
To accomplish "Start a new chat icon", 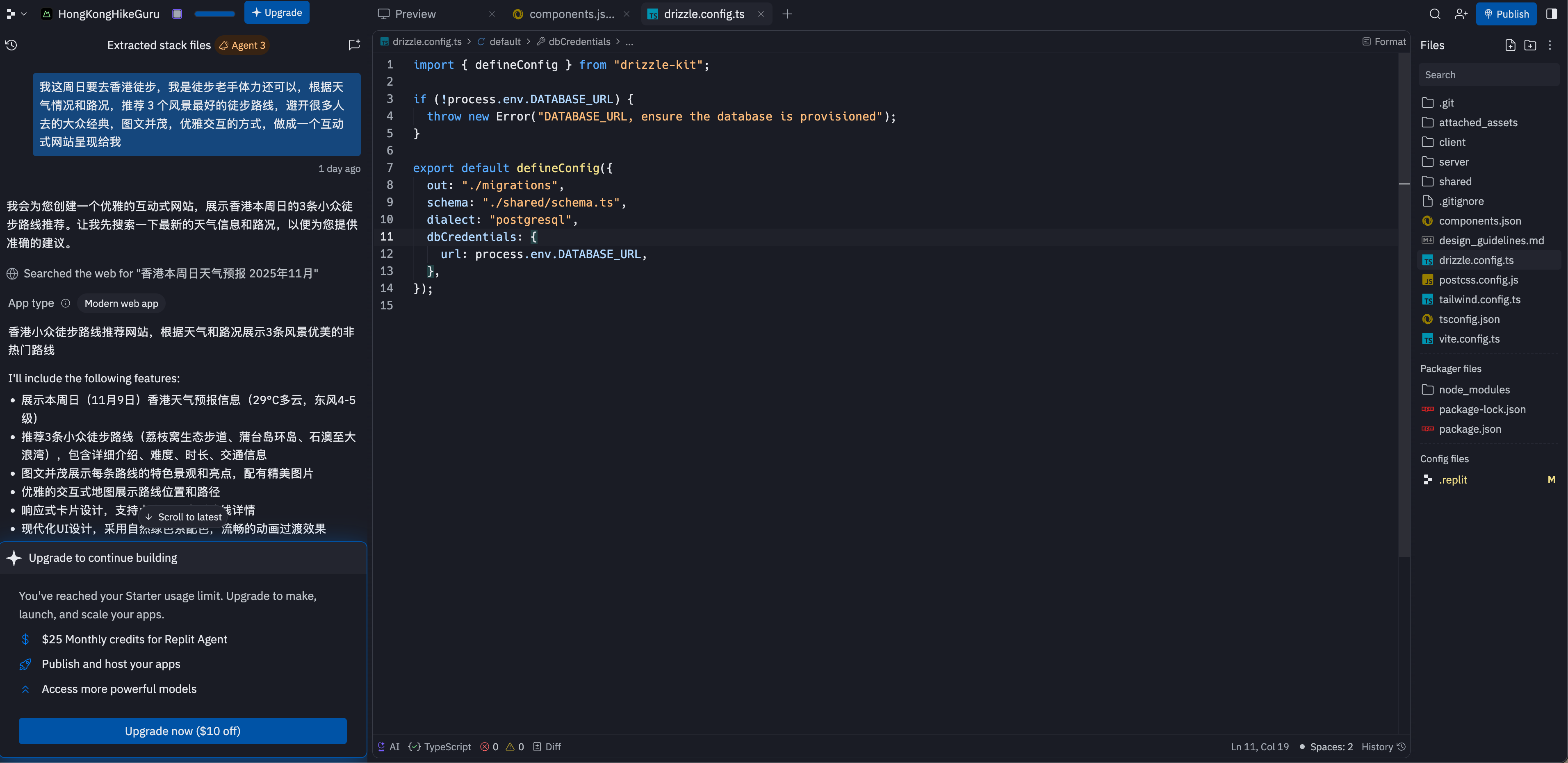I will coord(353,45).
